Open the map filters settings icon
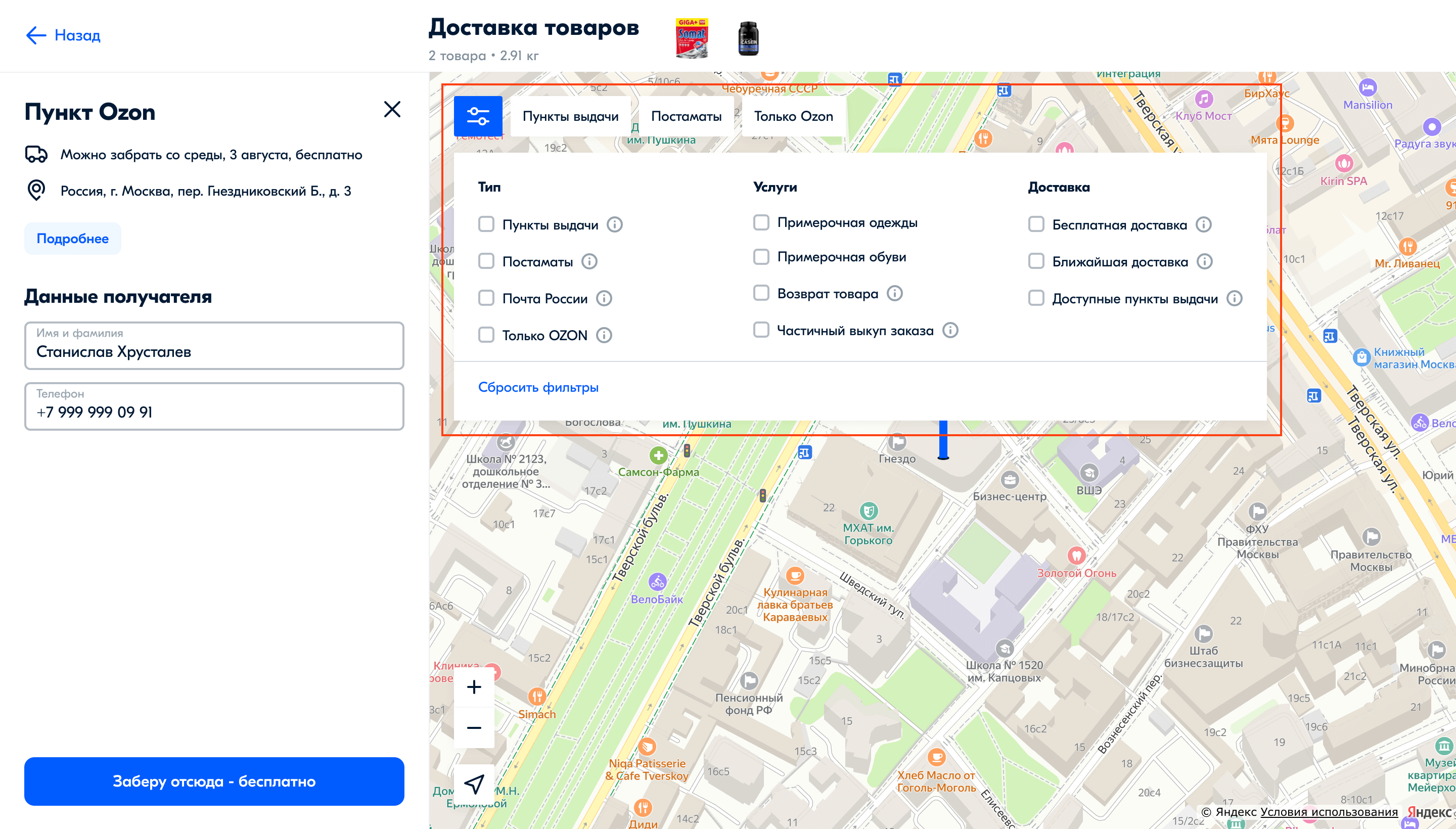Screen dimensions: 1456x829 tap(478, 116)
